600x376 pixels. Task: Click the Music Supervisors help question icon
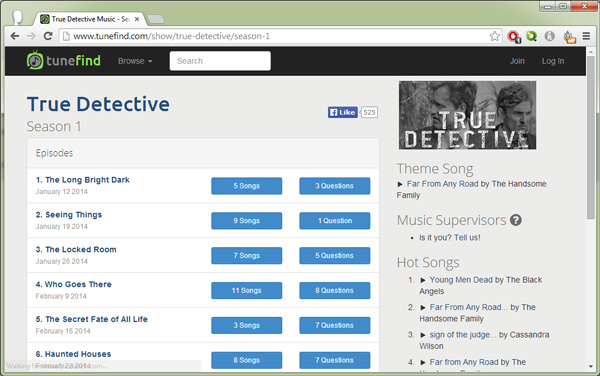(x=516, y=220)
